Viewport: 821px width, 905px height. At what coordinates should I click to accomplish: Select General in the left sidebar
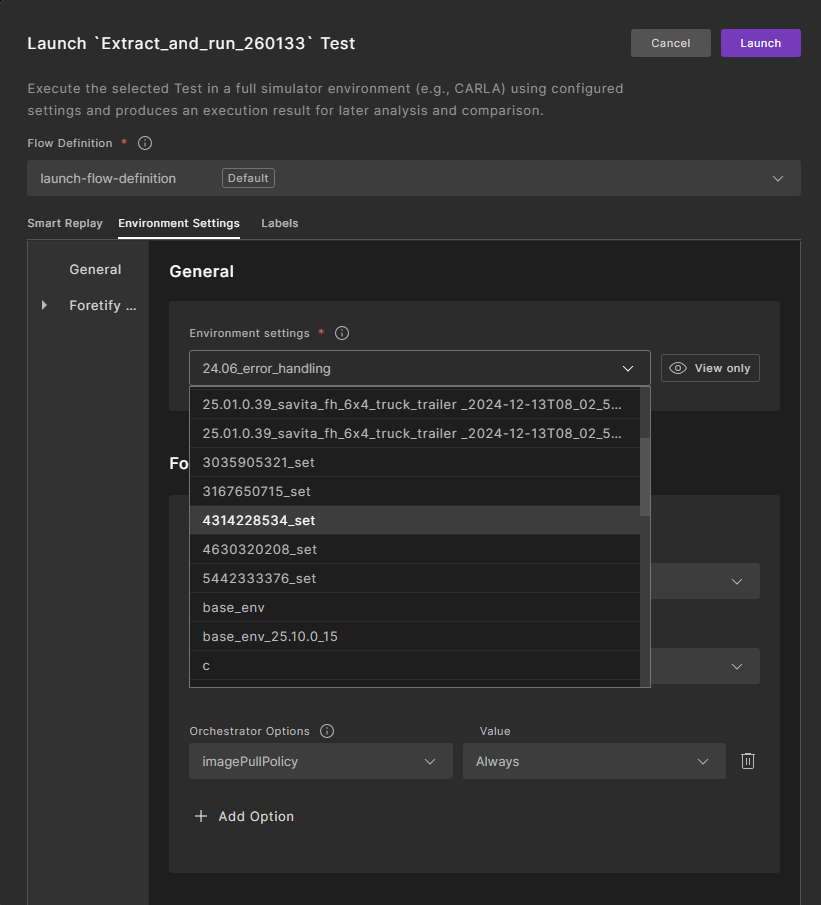tap(95, 269)
